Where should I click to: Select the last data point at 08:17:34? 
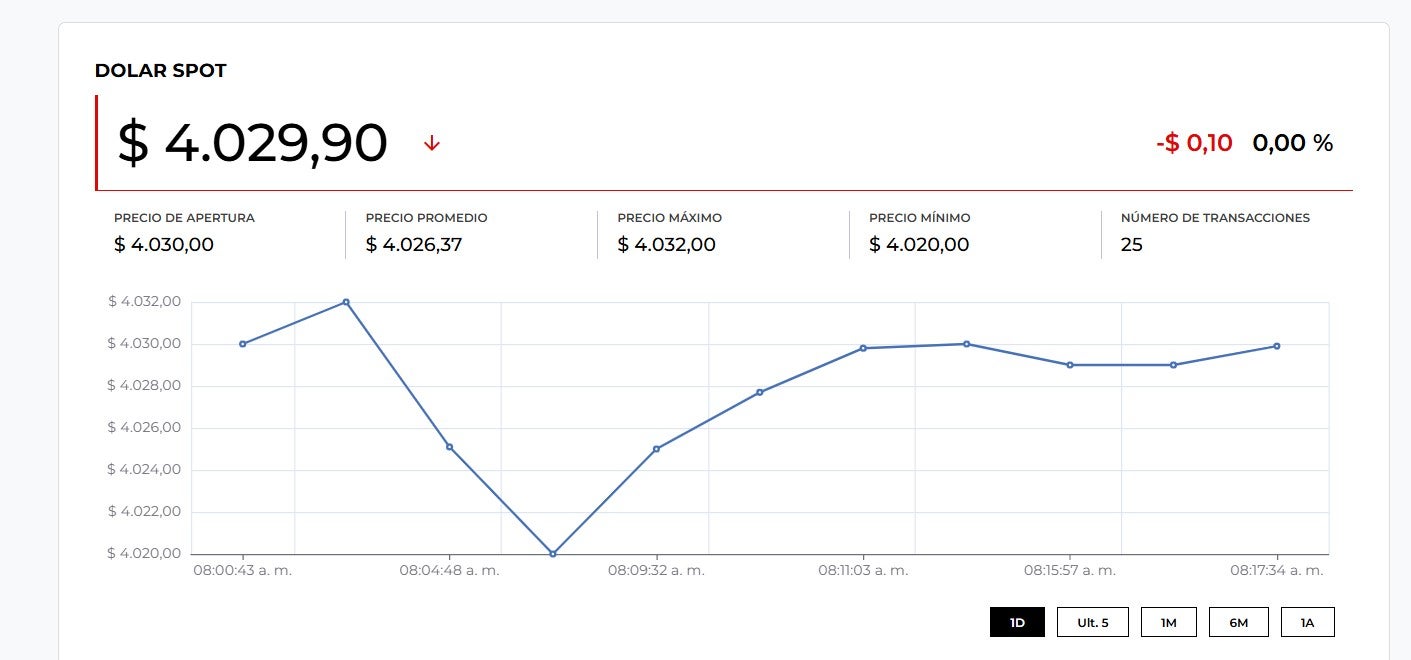[1277, 346]
